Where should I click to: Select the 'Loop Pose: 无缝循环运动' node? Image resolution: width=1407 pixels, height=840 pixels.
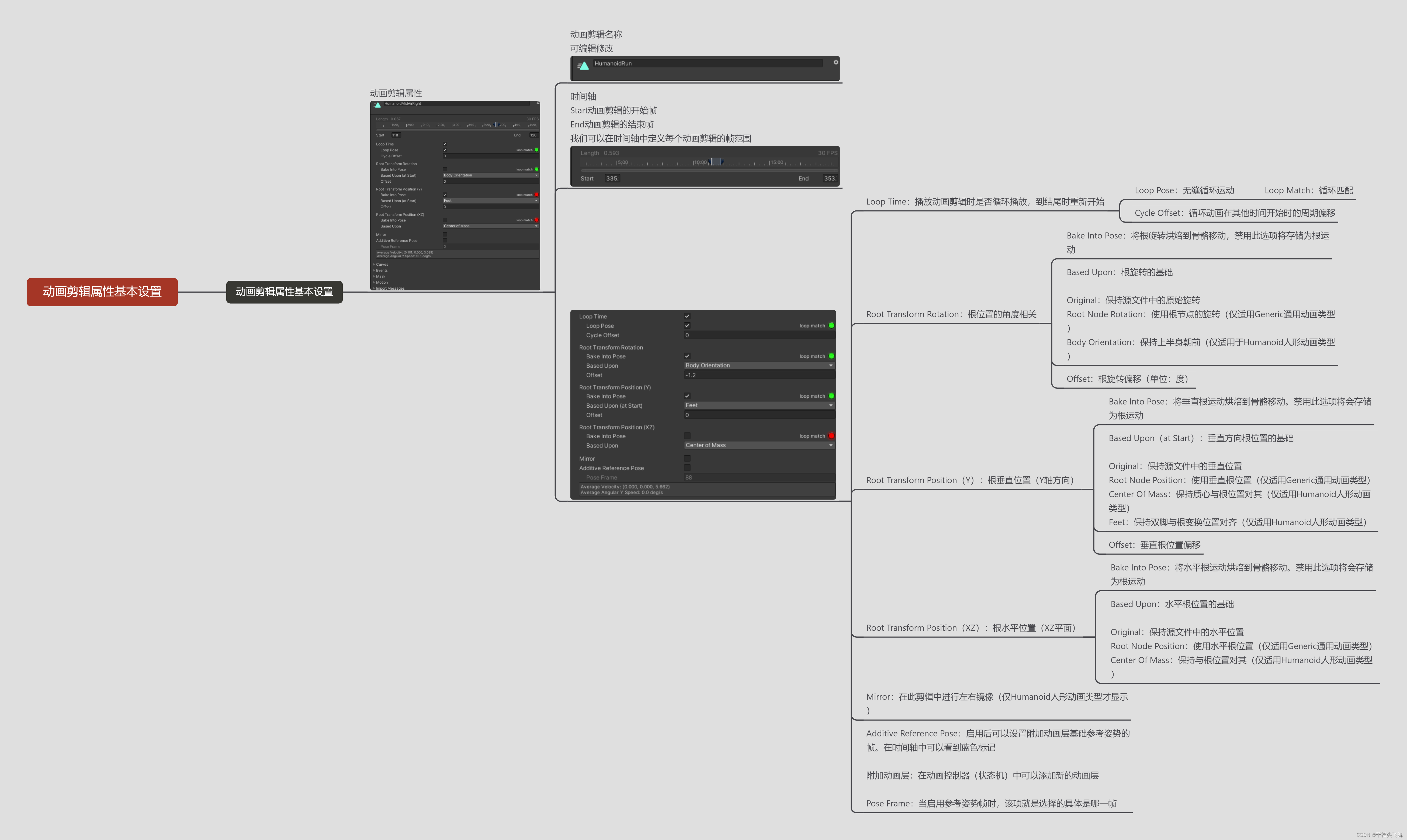pos(1184,190)
